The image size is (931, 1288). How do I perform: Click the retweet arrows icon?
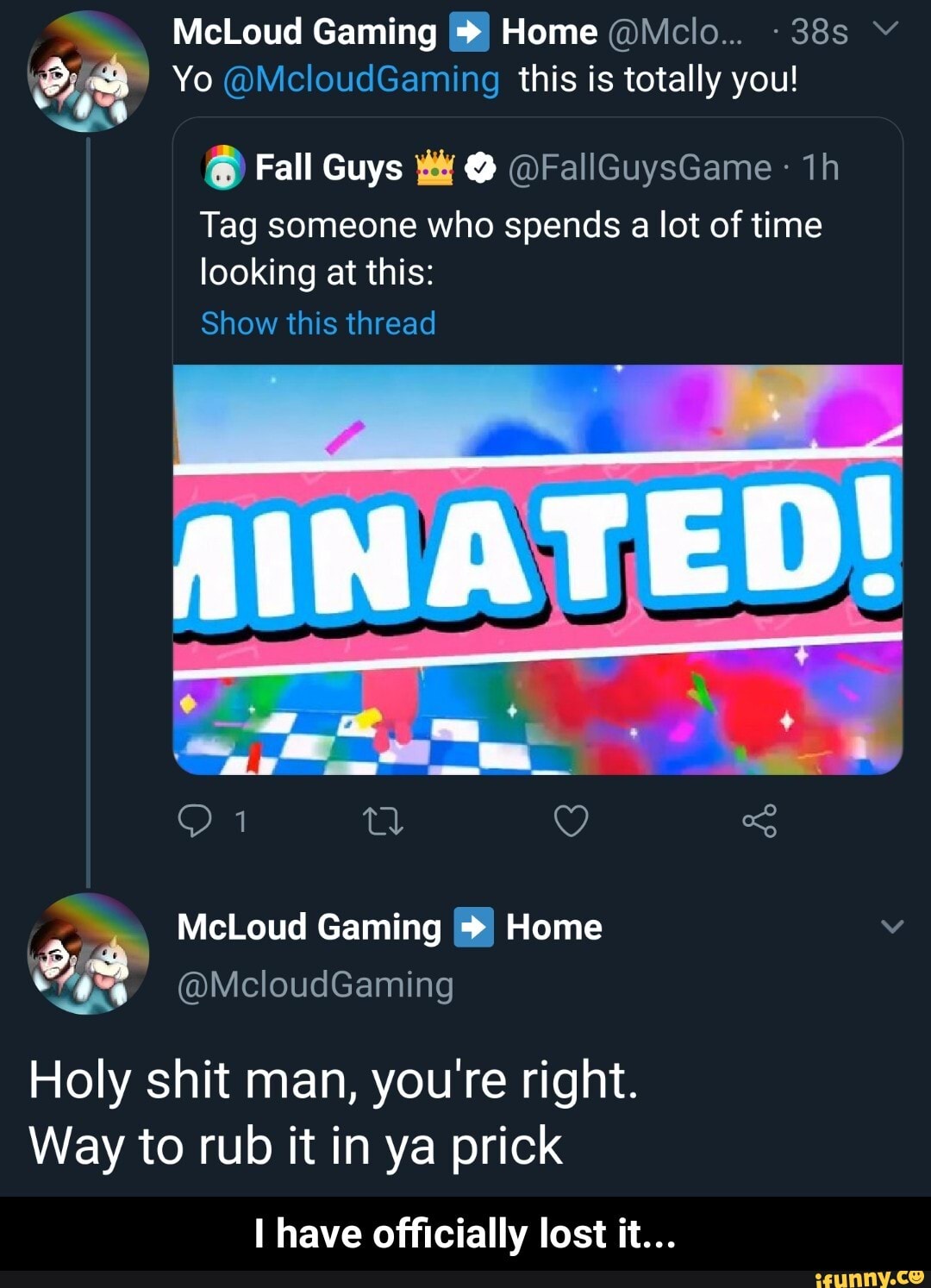click(384, 821)
